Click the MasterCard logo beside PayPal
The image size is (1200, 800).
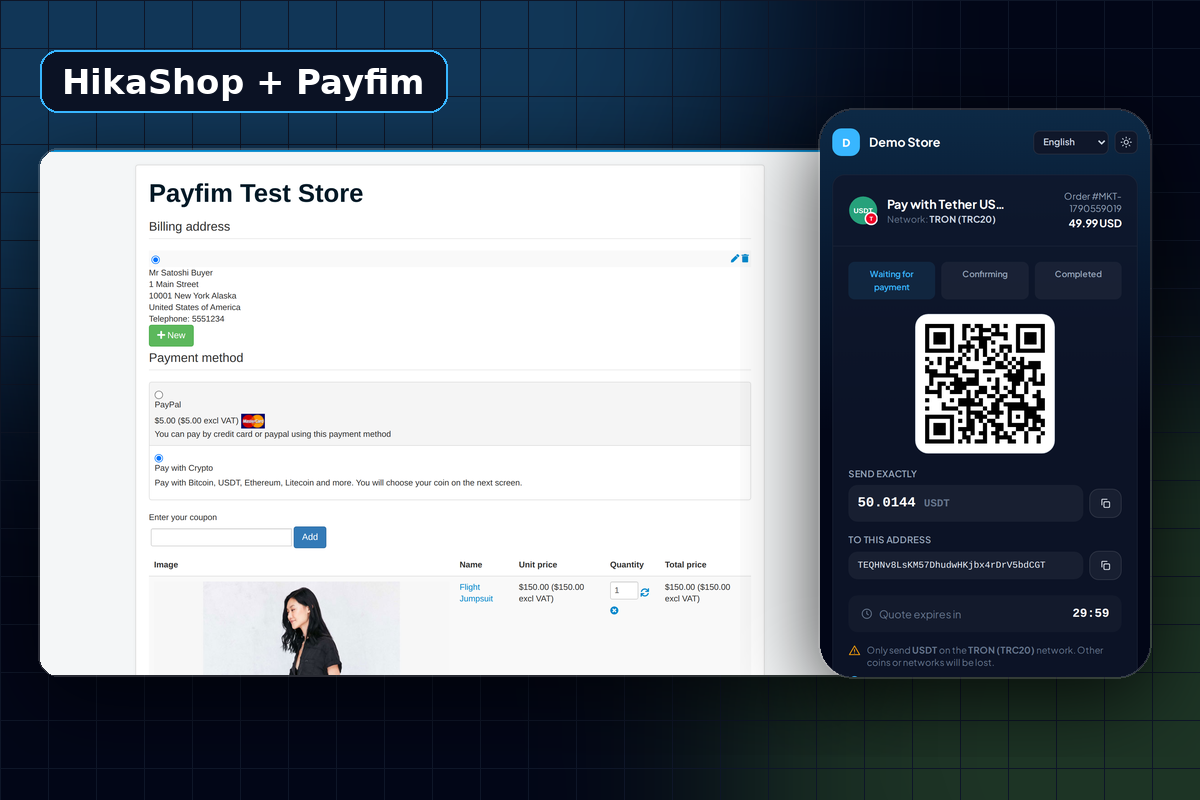[x=253, y=421]
